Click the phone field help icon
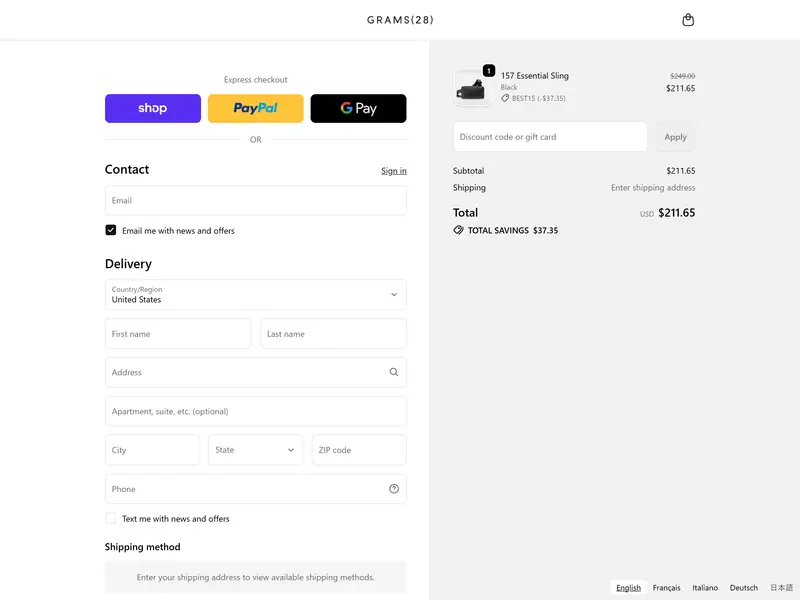This screenshot has width=800, height=600. coord(394,489)
